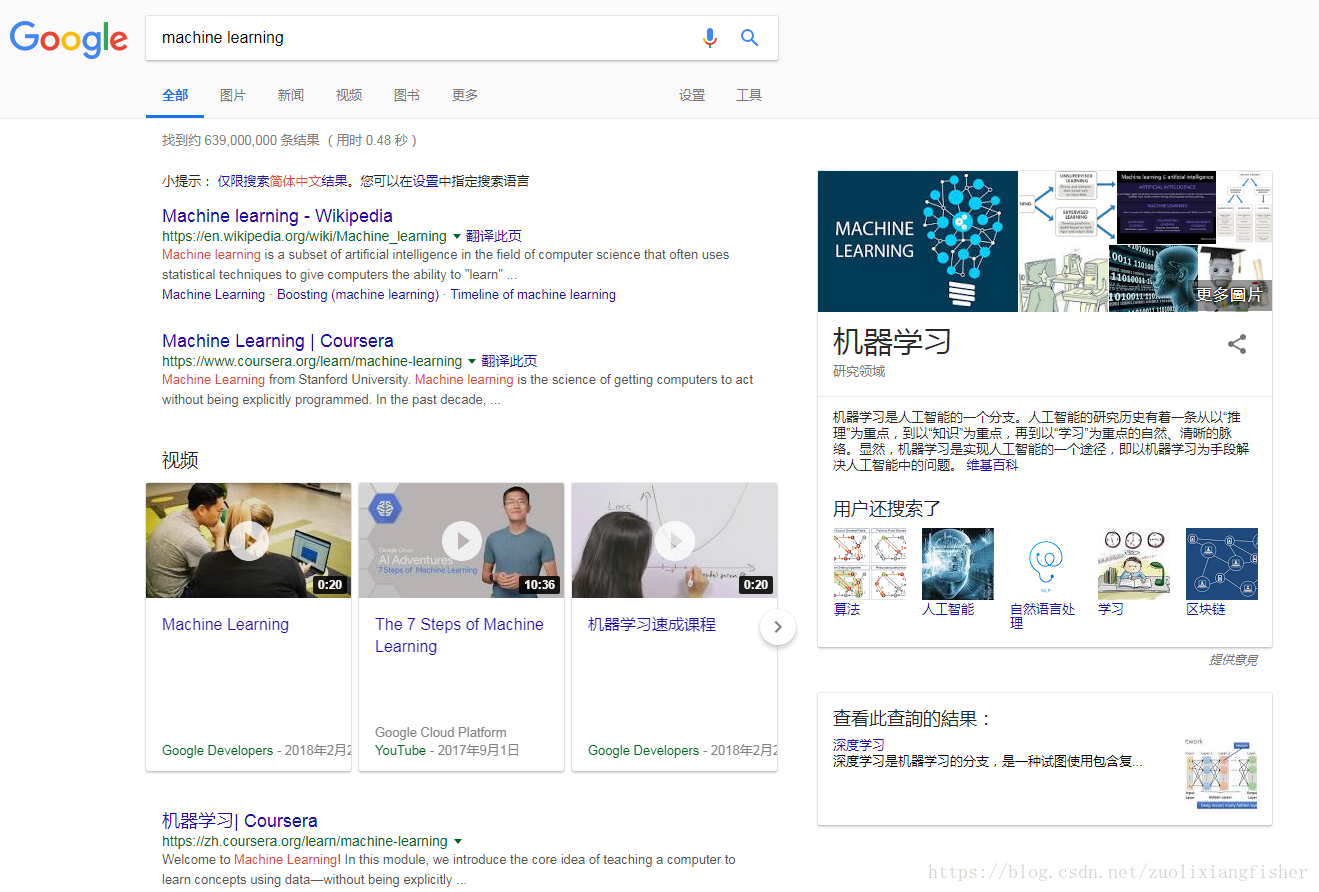Open the dark artificial intelligence chart image

click(1166, 207)
